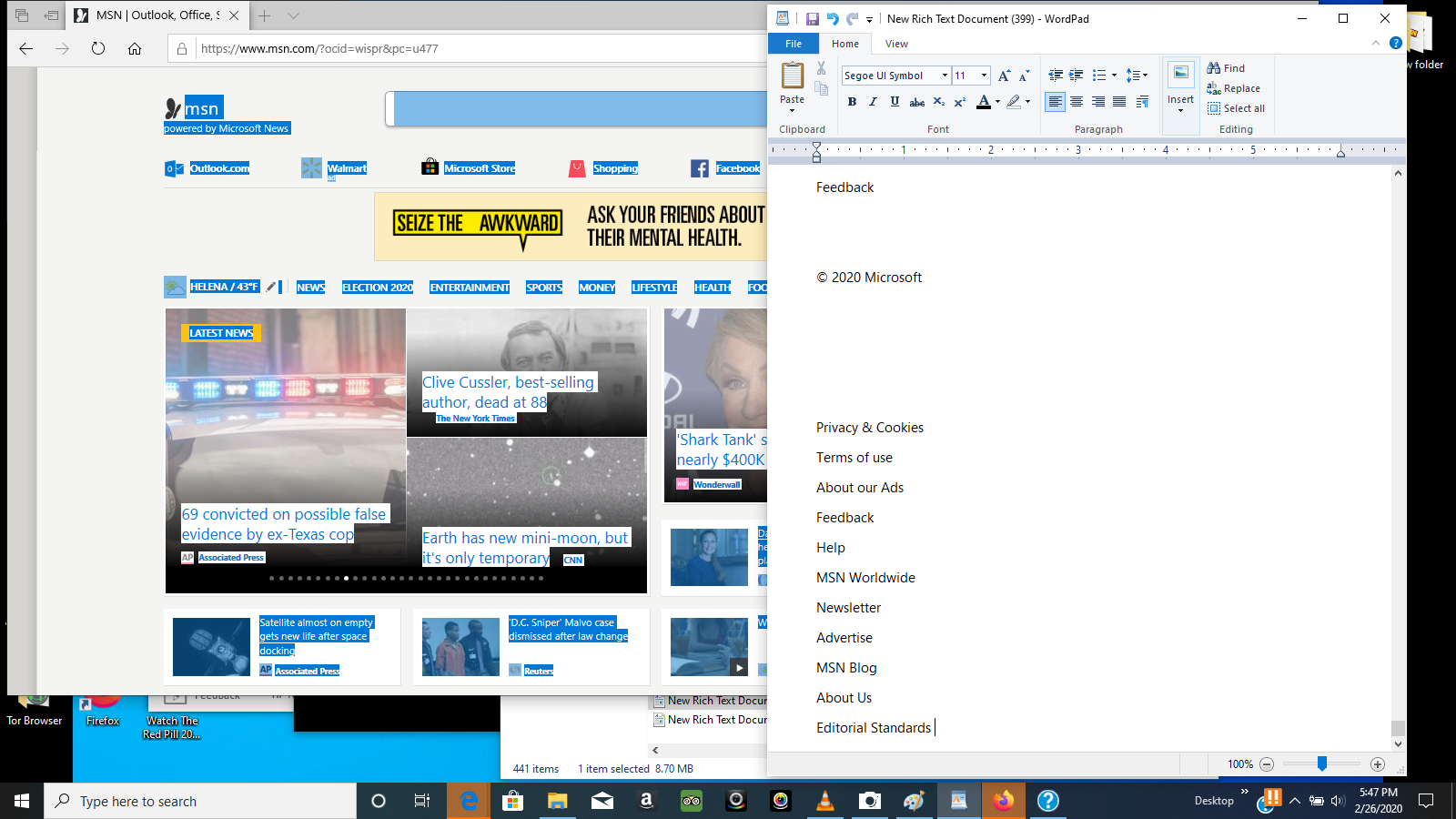The height and width of the screenshot is (819, 1456).
Task: Click the WordPad zoom slider handle
Action: pos(1322,764)
